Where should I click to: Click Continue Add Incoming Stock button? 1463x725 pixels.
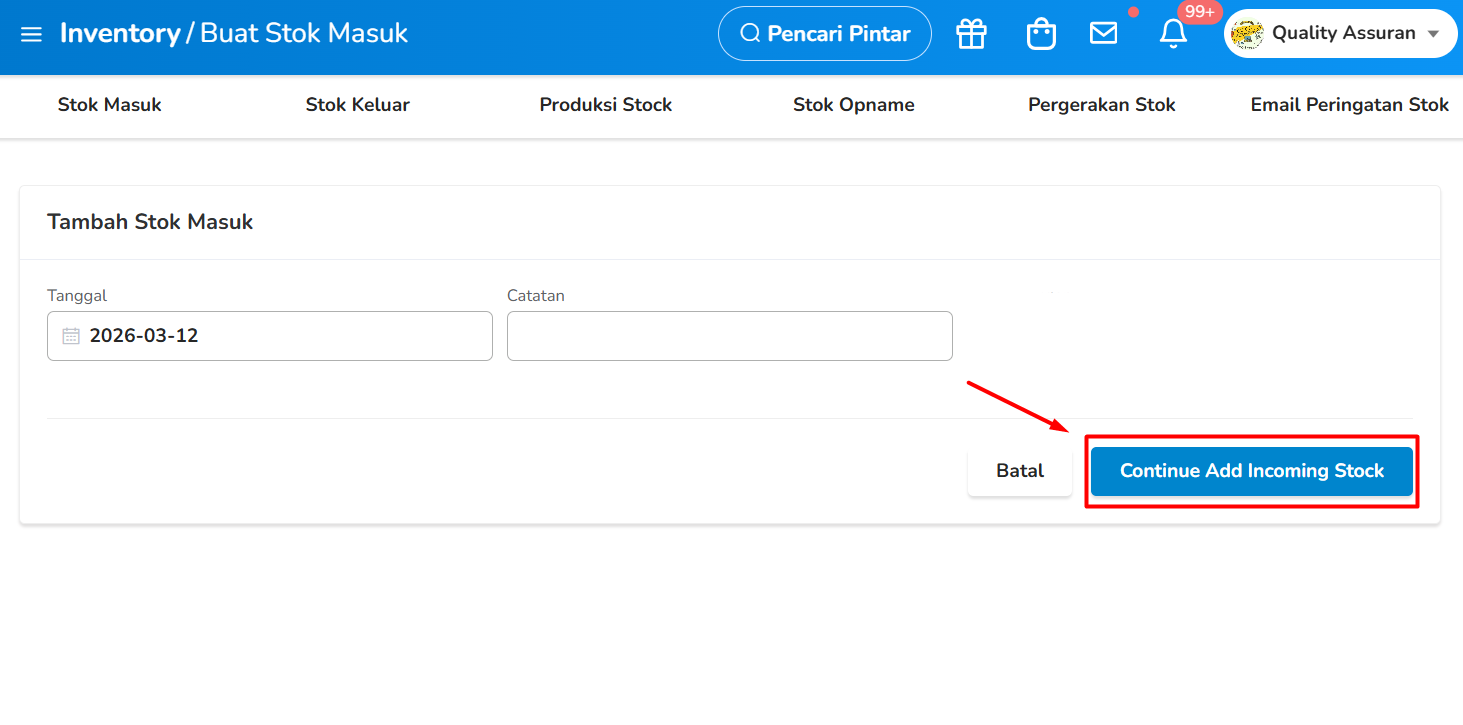tap(1251, 471)
